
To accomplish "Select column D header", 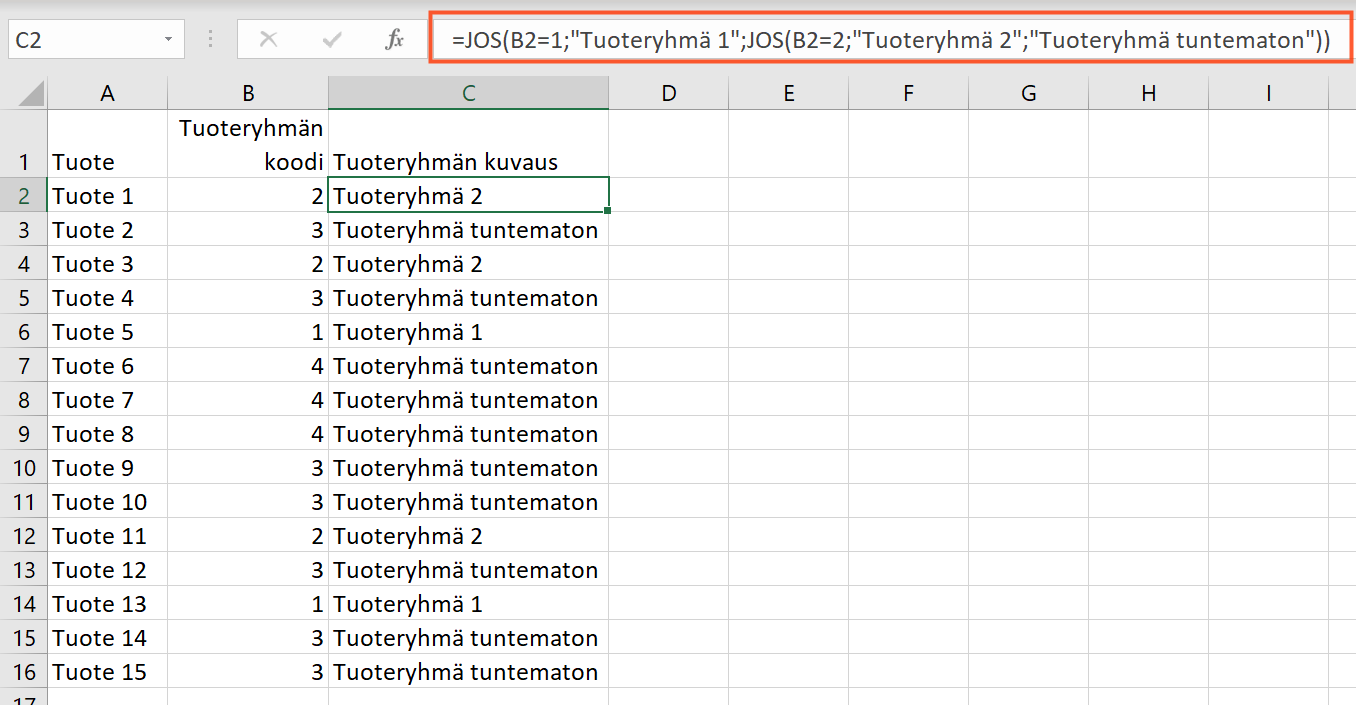I will pos(669,94).
